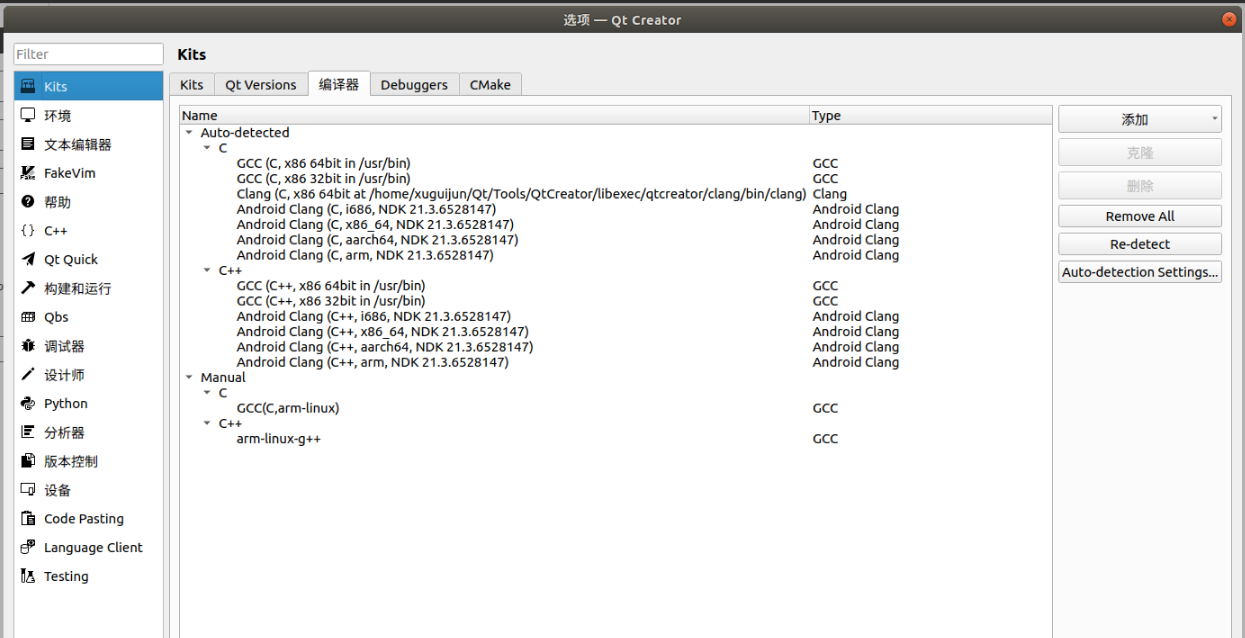Open the 添加 dropdown arrow

click(x=1213, y=118)
